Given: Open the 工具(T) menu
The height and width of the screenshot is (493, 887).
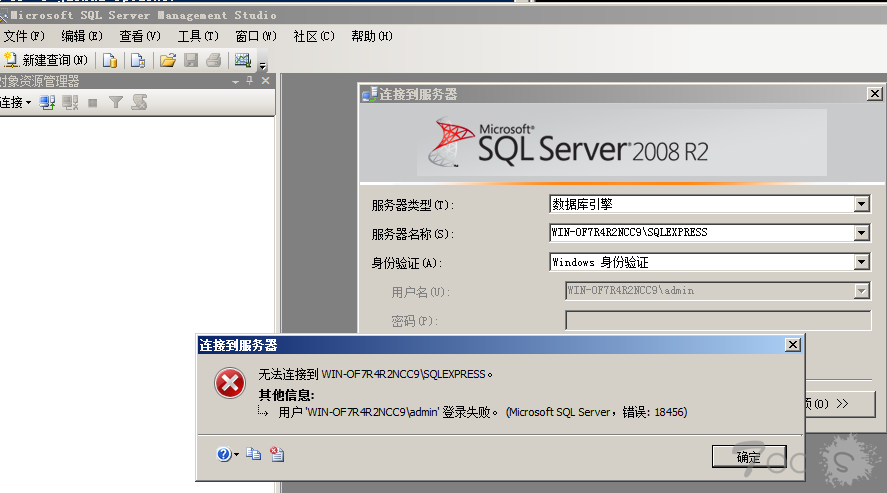Looking at the screenshot, I should point(198,36).
